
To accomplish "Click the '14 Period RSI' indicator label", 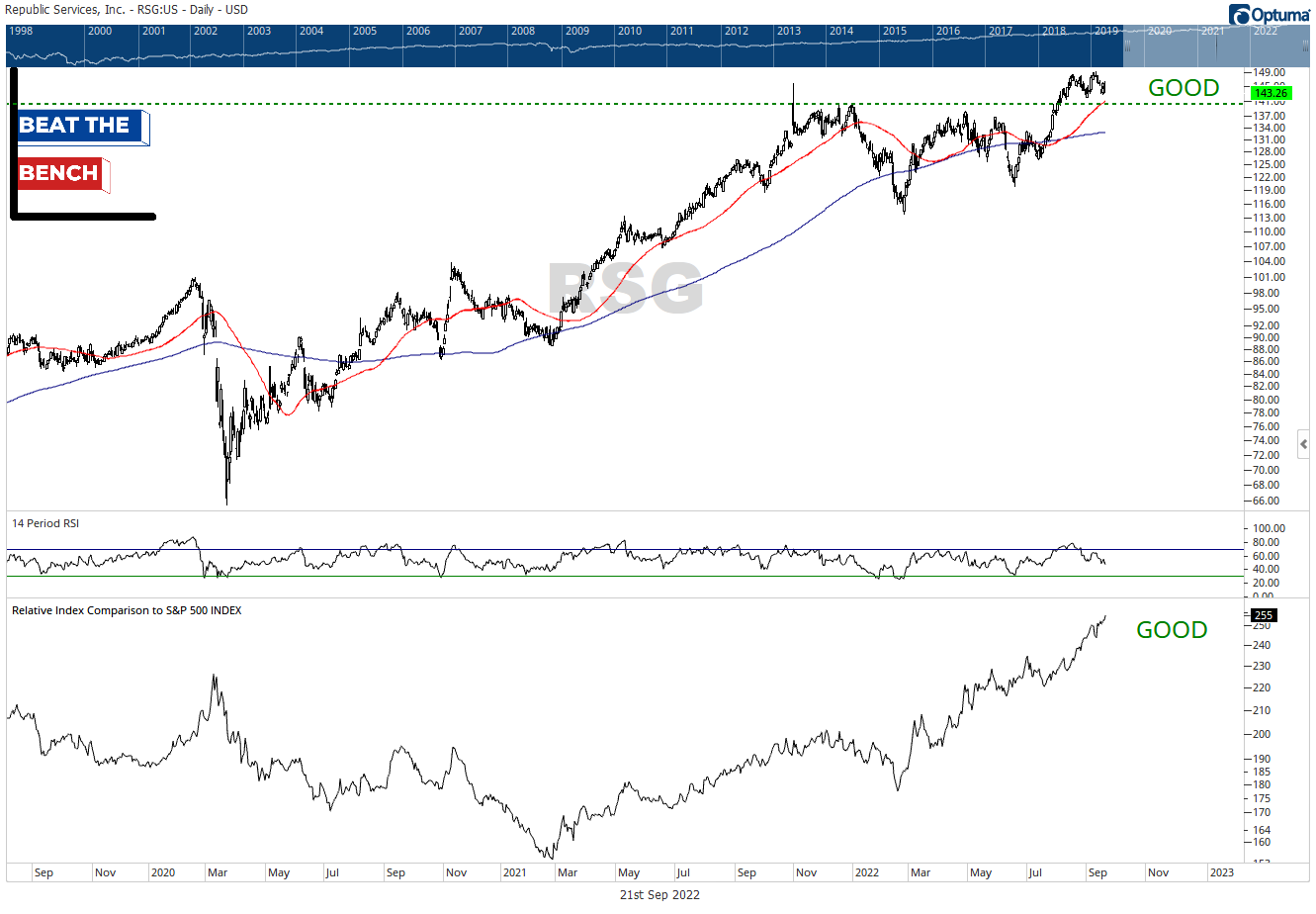I will 45,523.
